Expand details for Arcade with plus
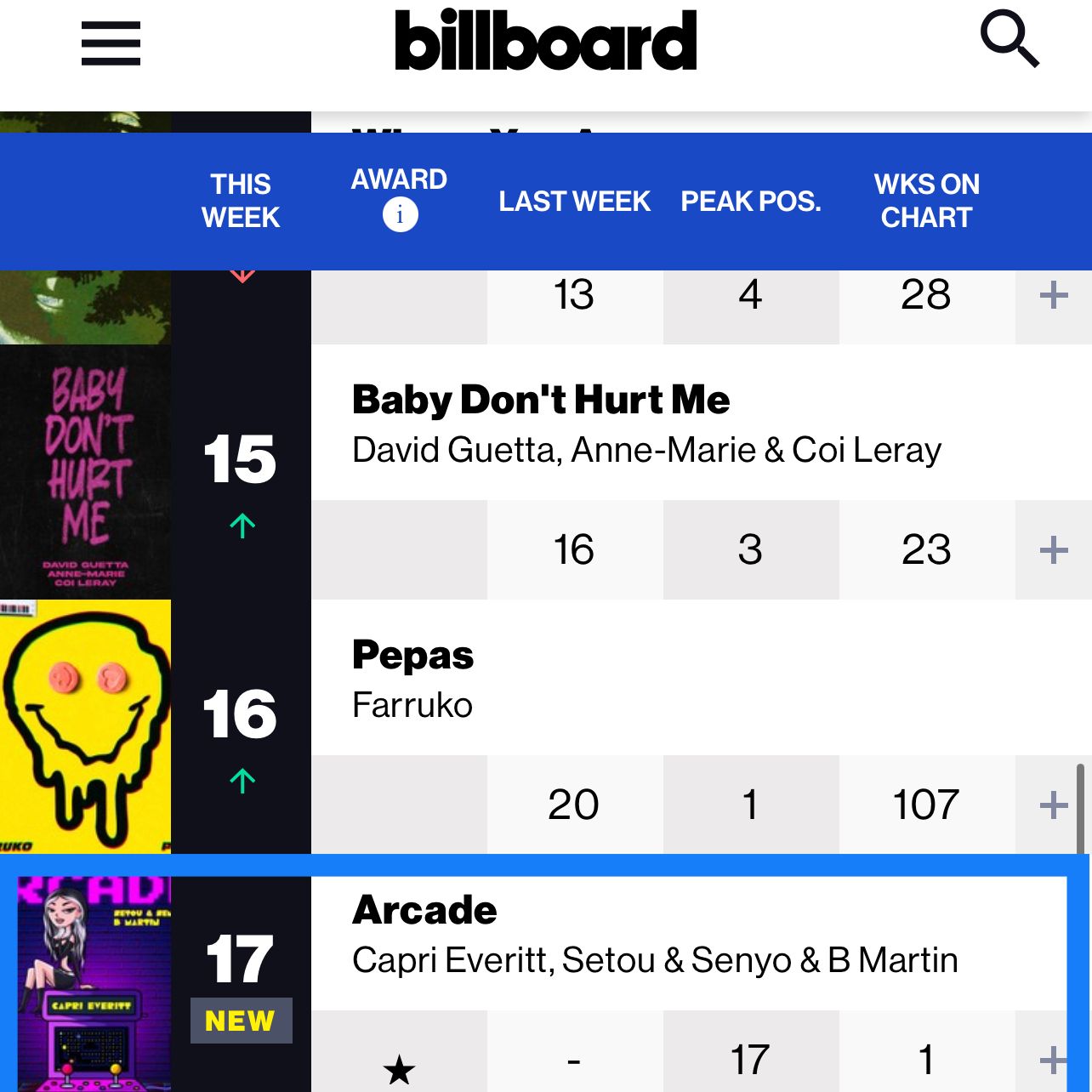 (x=1054, y=1060)
